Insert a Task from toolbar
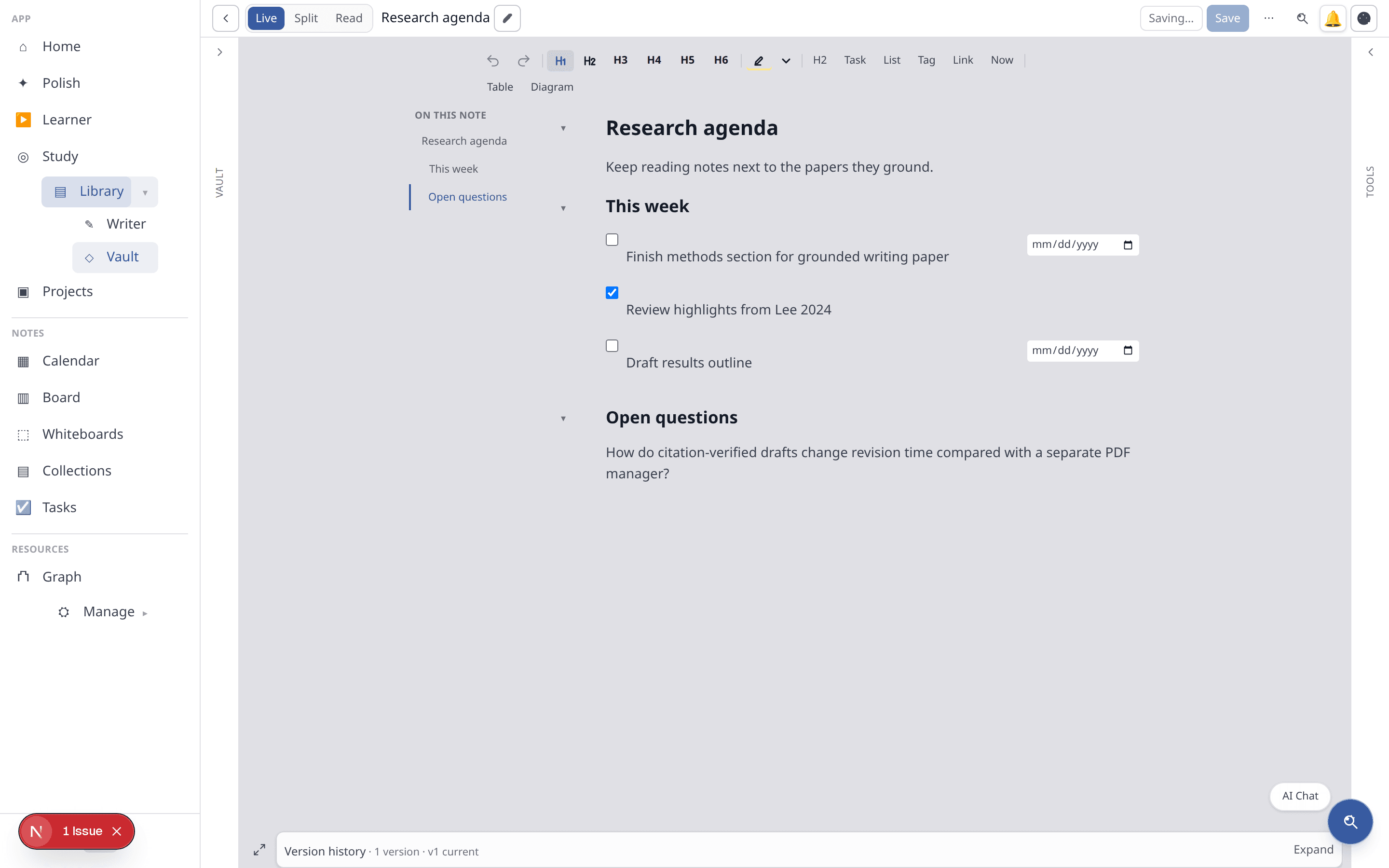Screen dimensions: 1389x868 click(855, 60)
